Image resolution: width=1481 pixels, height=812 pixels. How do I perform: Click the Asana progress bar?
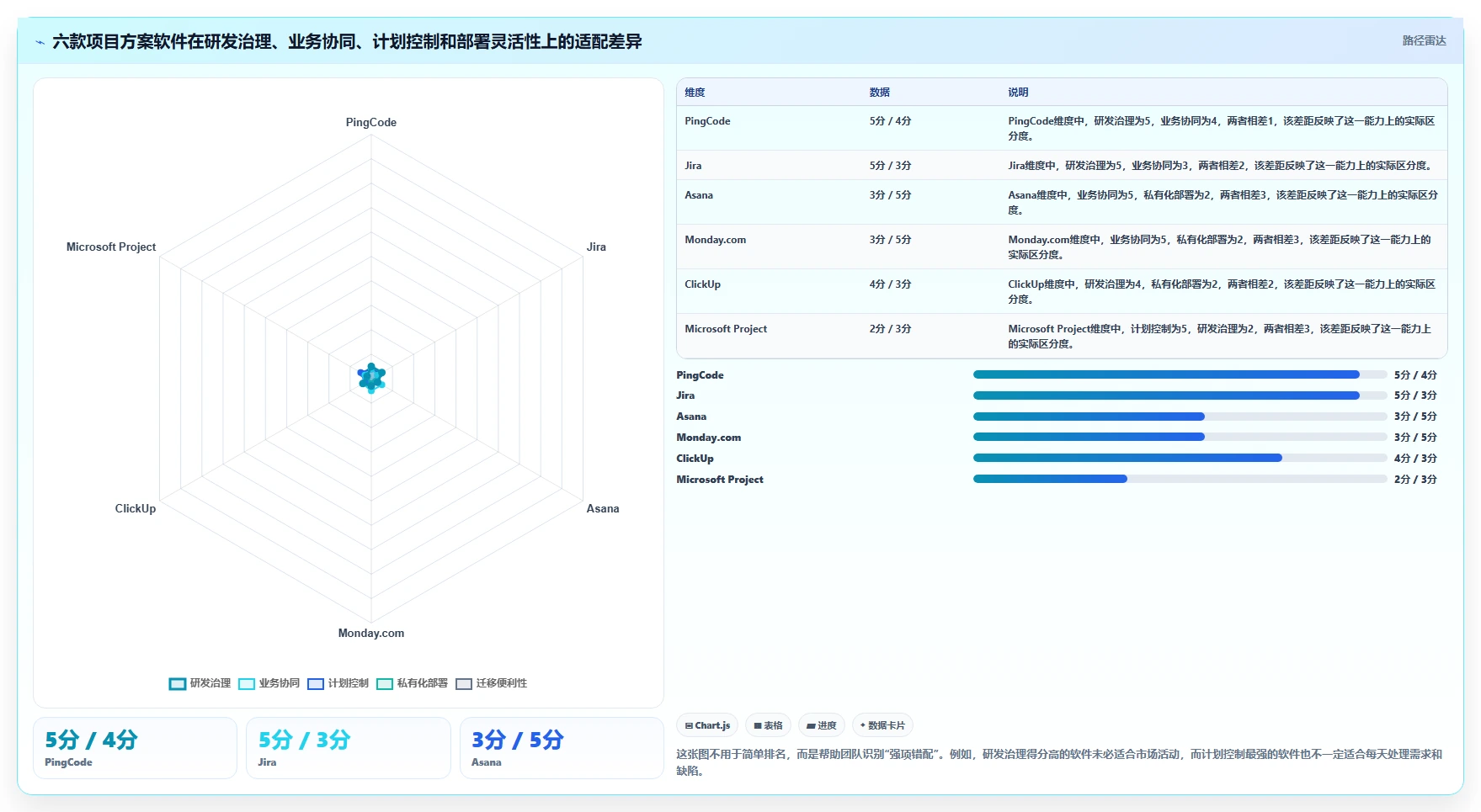tap(1180, 417)
